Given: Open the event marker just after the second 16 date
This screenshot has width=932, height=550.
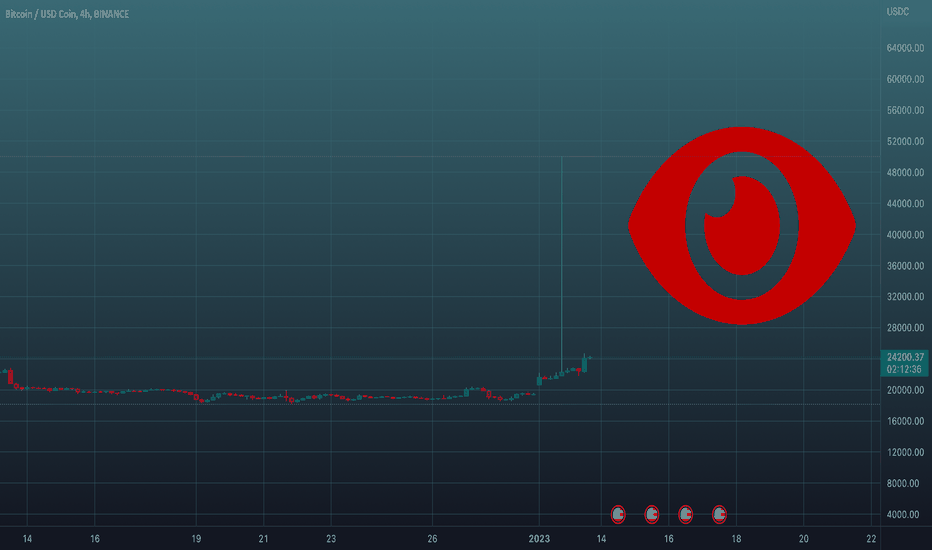Looking at the screenshot, I should [685, 514].
